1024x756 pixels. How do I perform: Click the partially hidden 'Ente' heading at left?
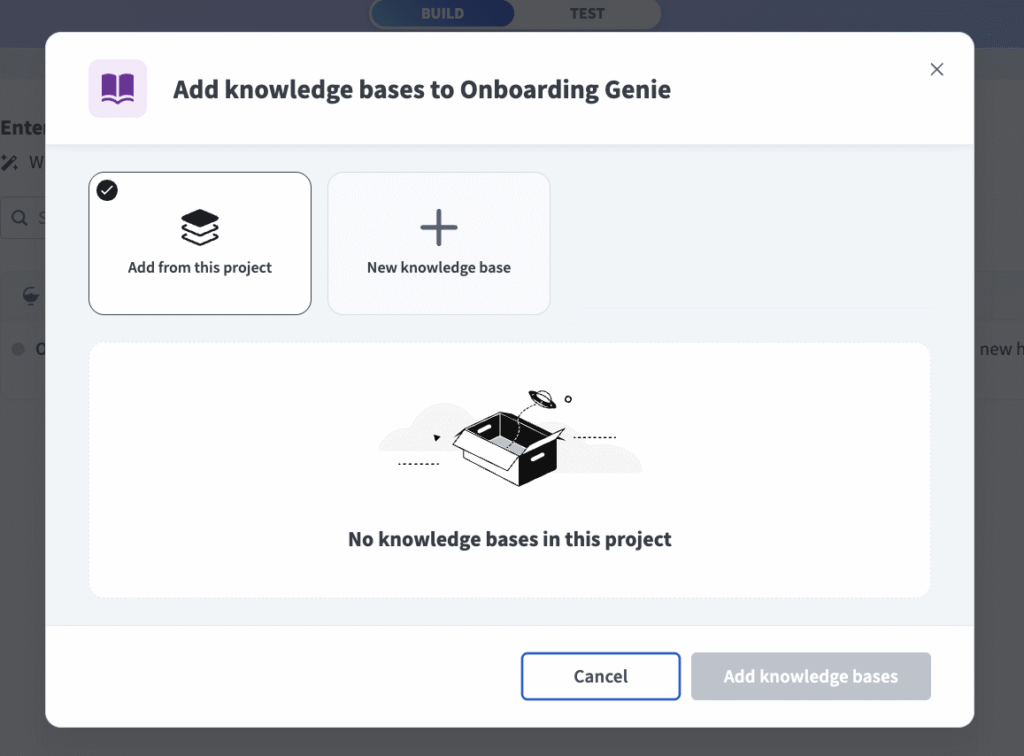(22, 128)
